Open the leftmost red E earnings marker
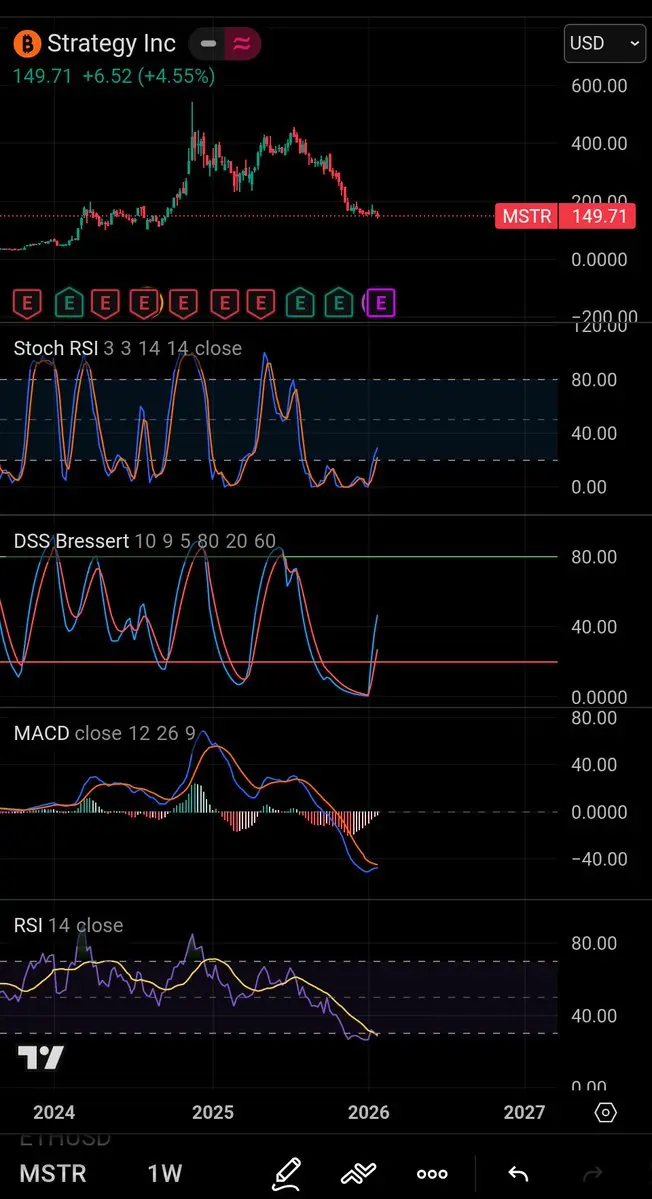The image size is (652, 1199). click(28, 304)
